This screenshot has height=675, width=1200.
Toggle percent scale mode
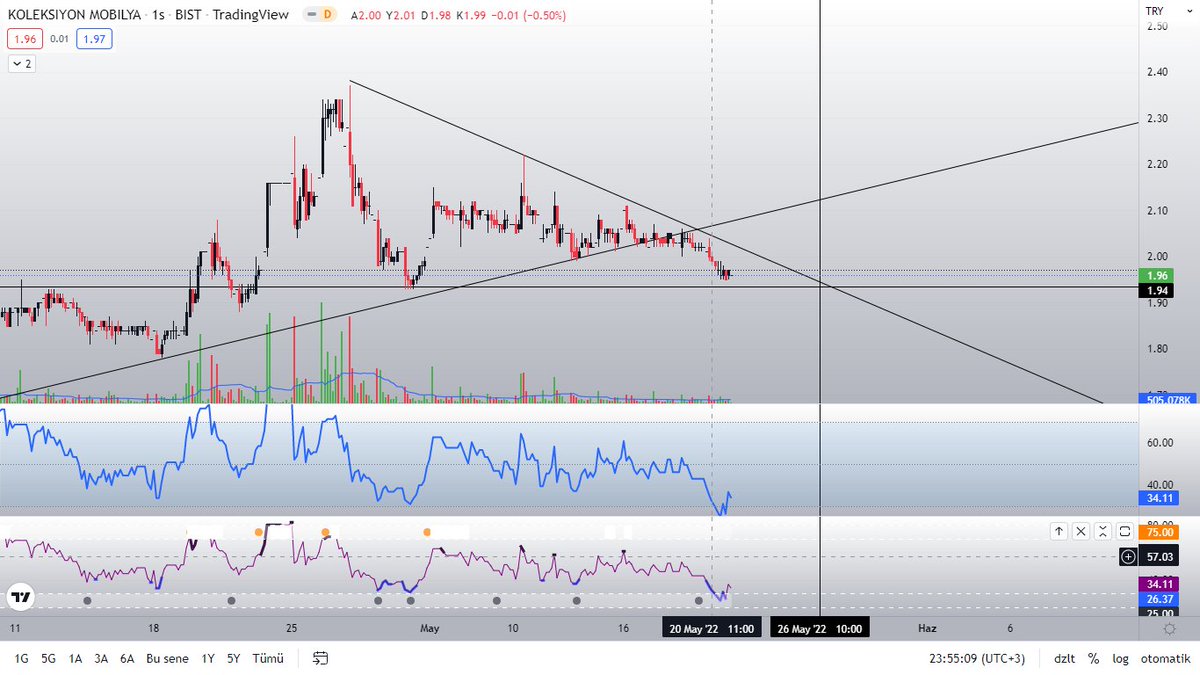tap(1094, 658)
